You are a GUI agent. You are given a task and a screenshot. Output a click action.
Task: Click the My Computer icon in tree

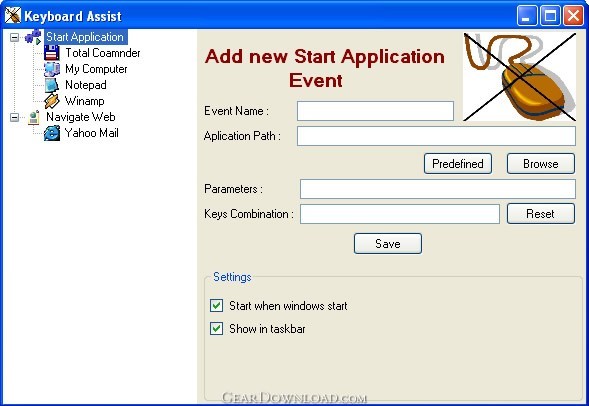(51, 69)
